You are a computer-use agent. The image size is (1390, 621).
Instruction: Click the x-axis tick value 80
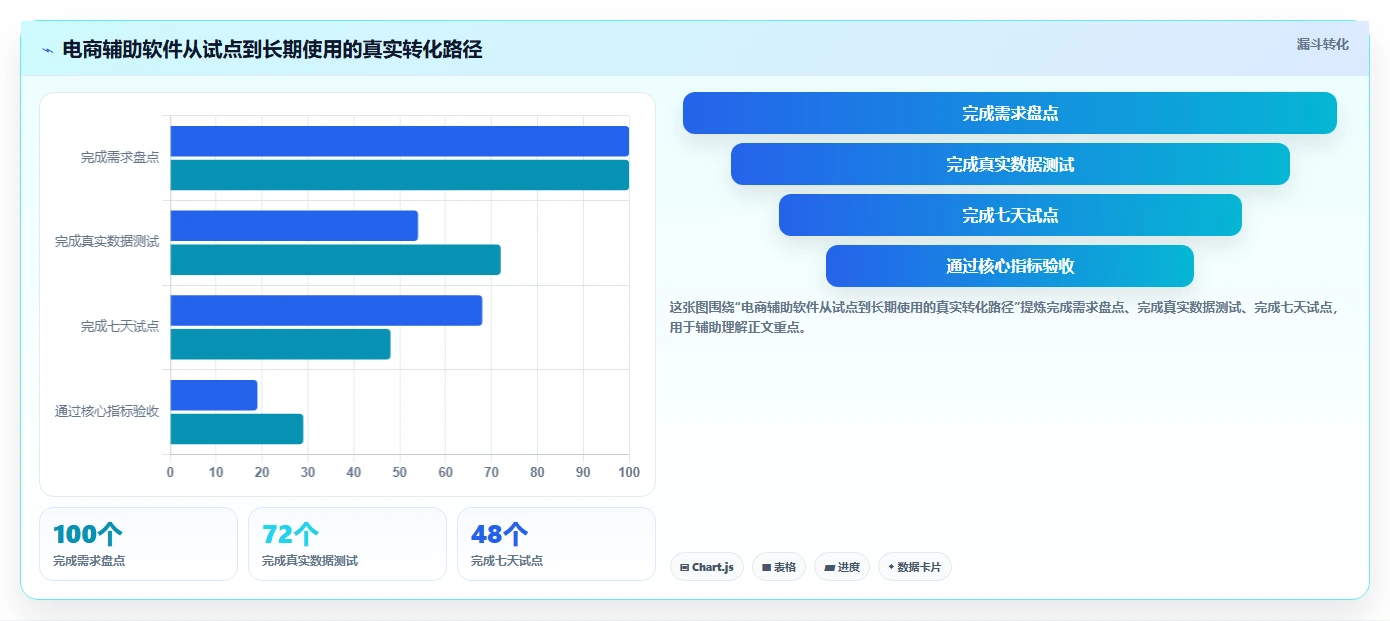tap(537, 472)
